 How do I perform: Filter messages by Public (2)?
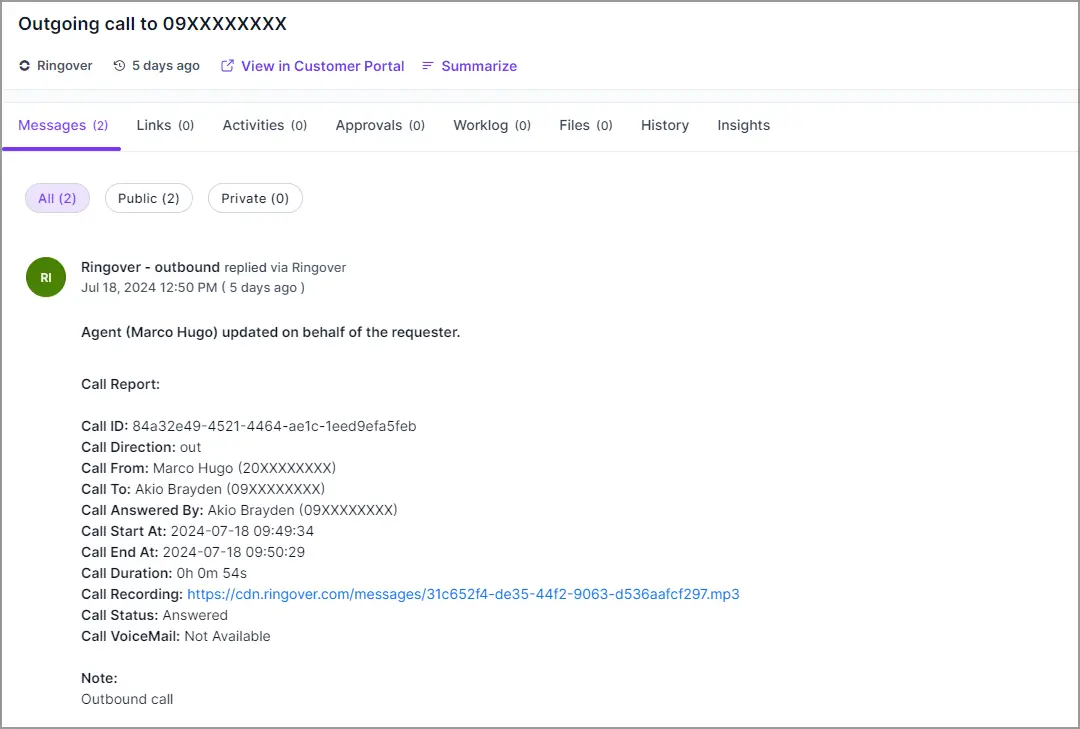click(x=149, y=198)
